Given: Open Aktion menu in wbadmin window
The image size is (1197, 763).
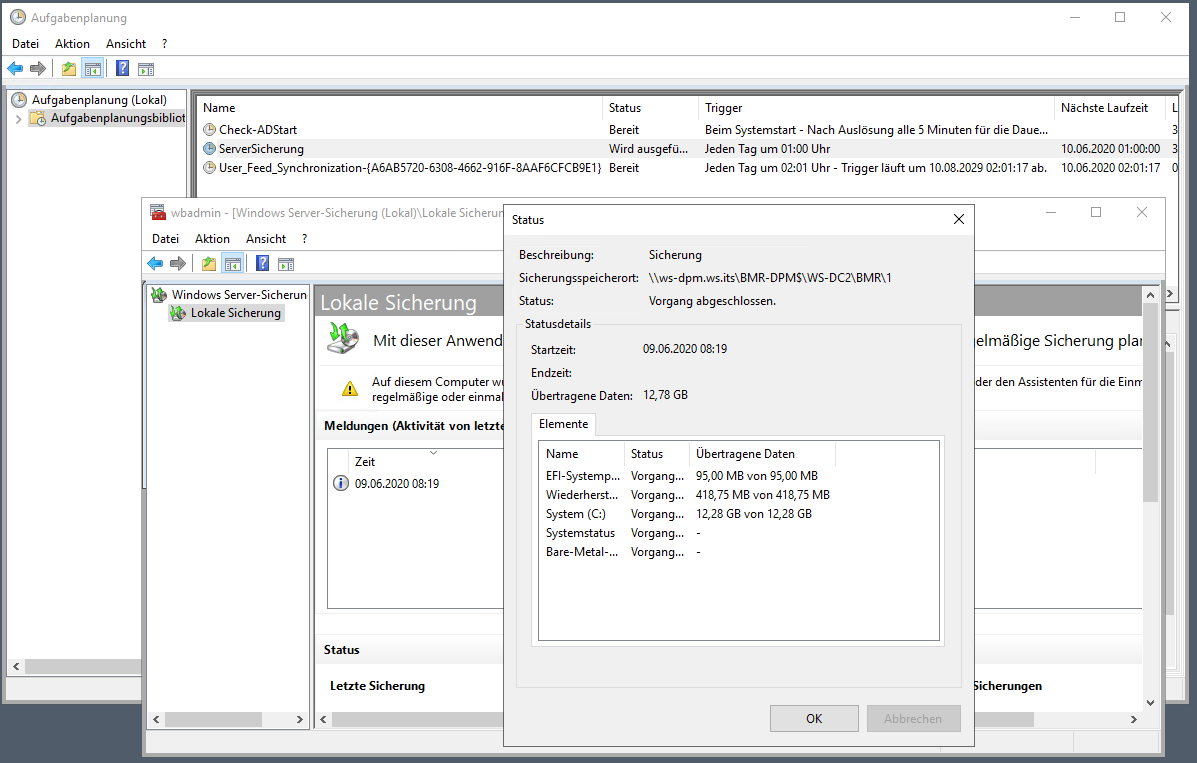Looking at the screenshot, I should pos(212,238).
